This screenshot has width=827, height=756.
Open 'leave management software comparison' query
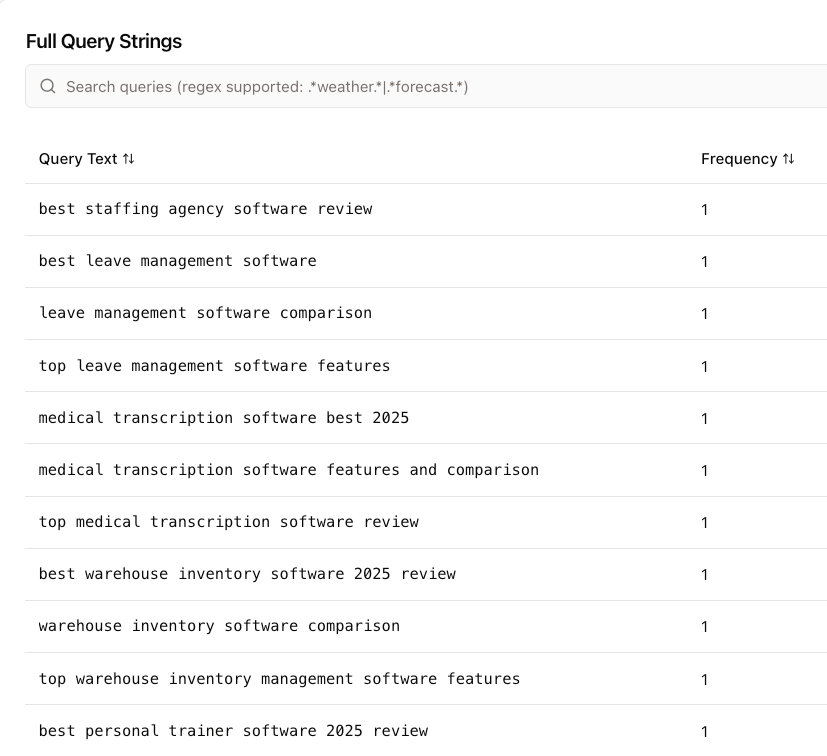pyautogui.click(x=205, y=313)
